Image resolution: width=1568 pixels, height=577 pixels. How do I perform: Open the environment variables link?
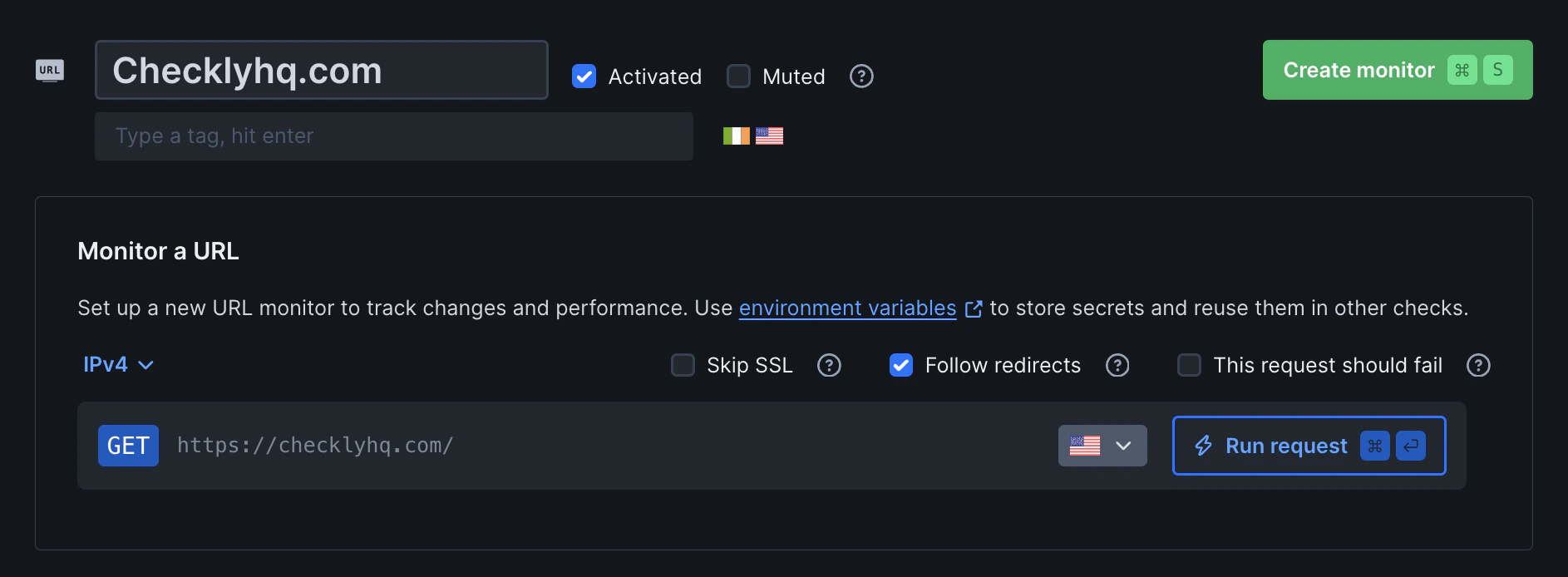(847, 308)
